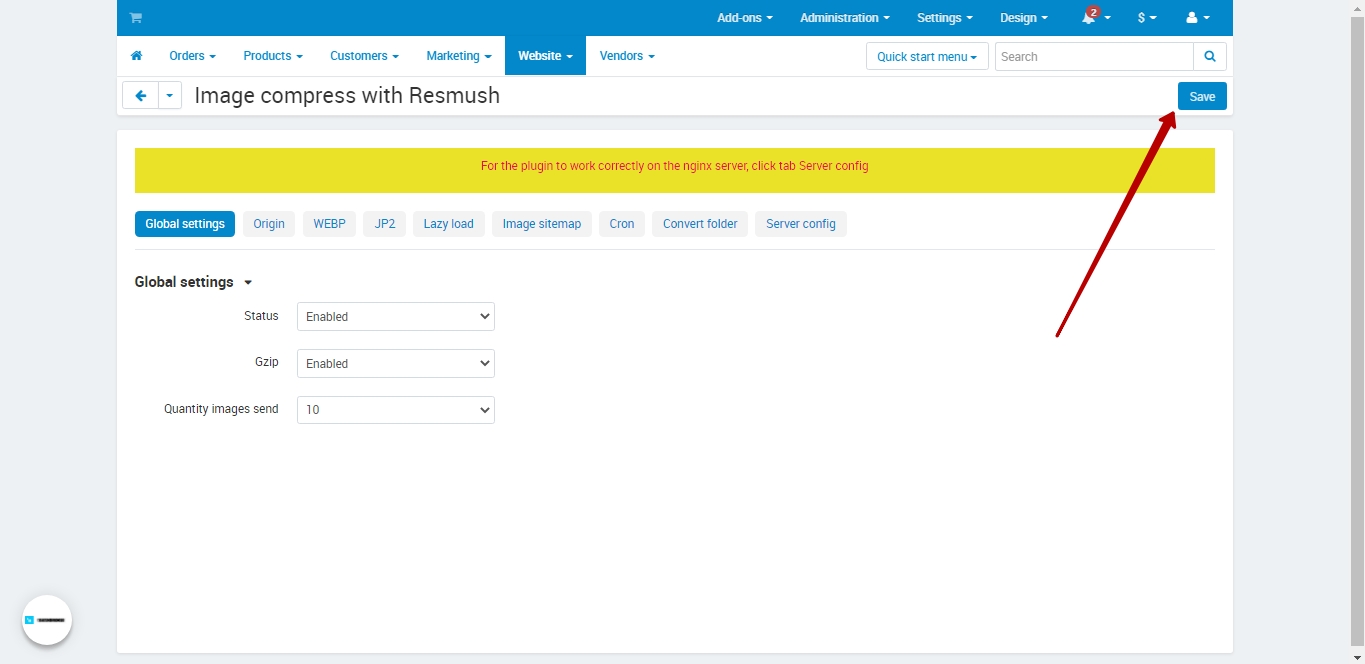The image size is (1365, 664).
Task: Open the Website menu
Action: [545, 56]
